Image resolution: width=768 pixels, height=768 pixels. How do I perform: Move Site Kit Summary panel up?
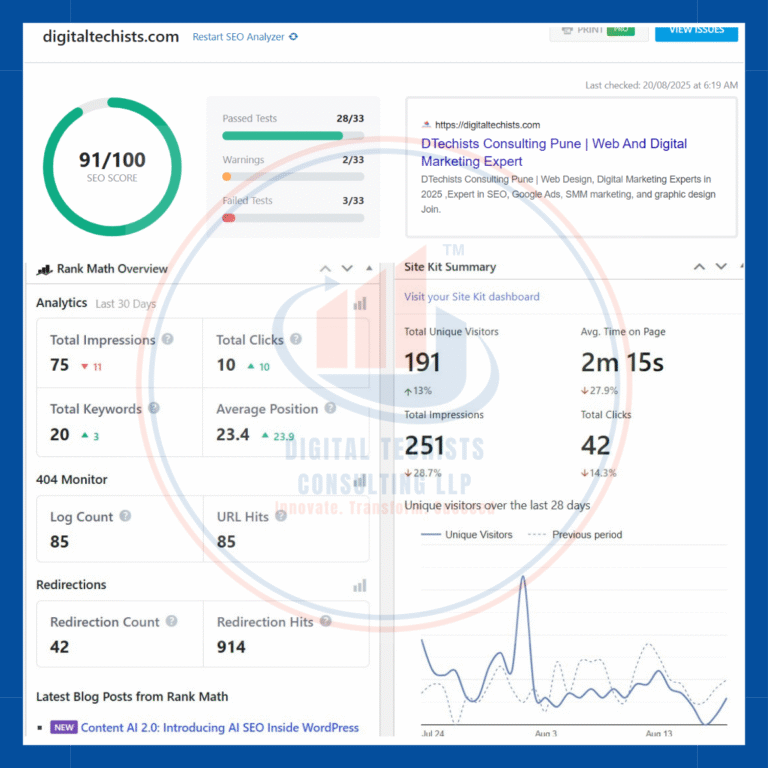(699, 267)
